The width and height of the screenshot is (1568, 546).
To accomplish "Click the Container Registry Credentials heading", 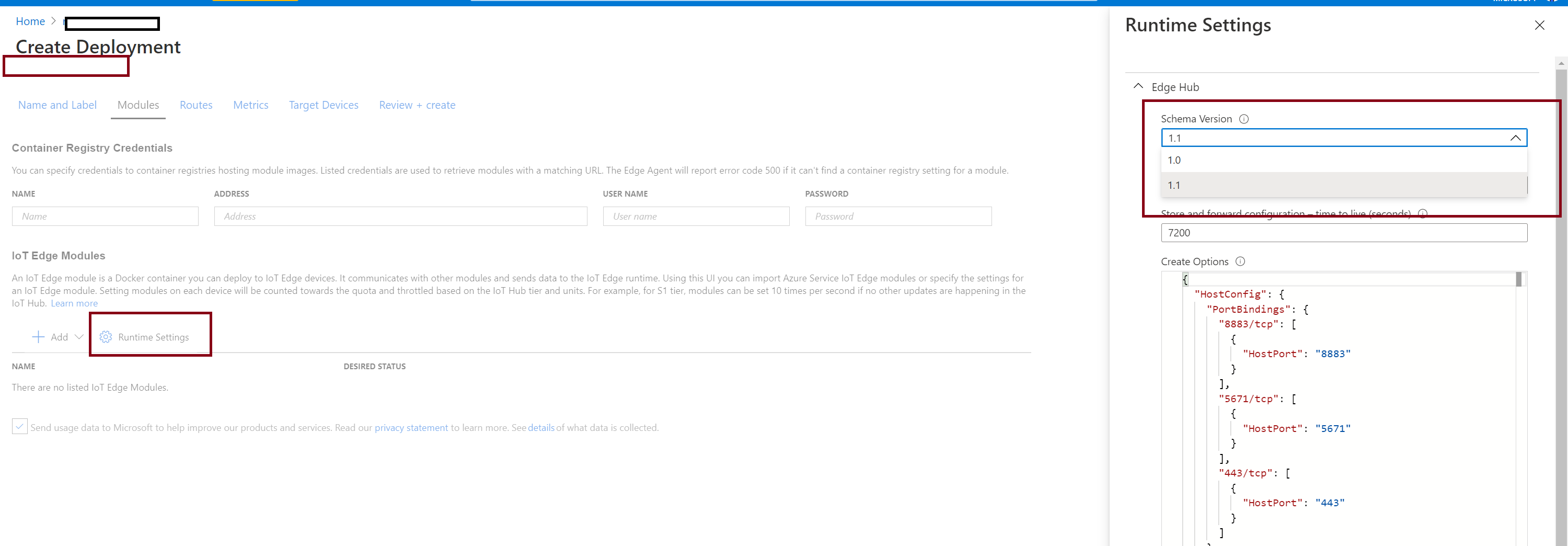I will [x=92, y=148].
